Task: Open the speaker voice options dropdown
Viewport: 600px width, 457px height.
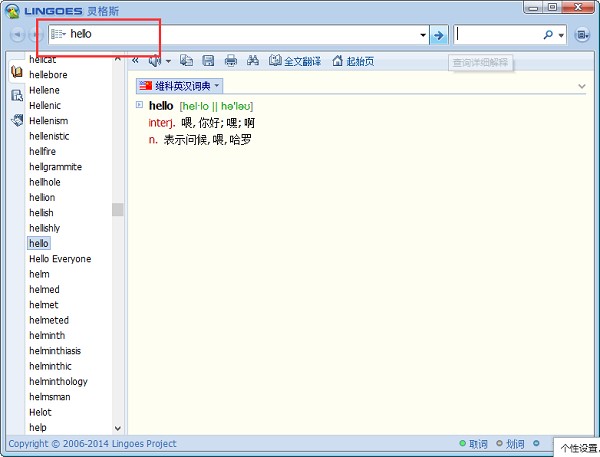Action: tap(168, 61)
